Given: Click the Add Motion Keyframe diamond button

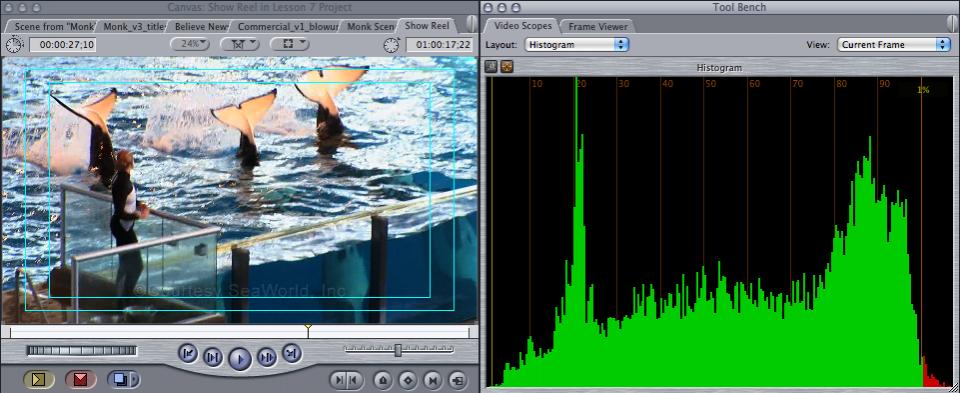Looking at the screenshot, I should (408, 380).
